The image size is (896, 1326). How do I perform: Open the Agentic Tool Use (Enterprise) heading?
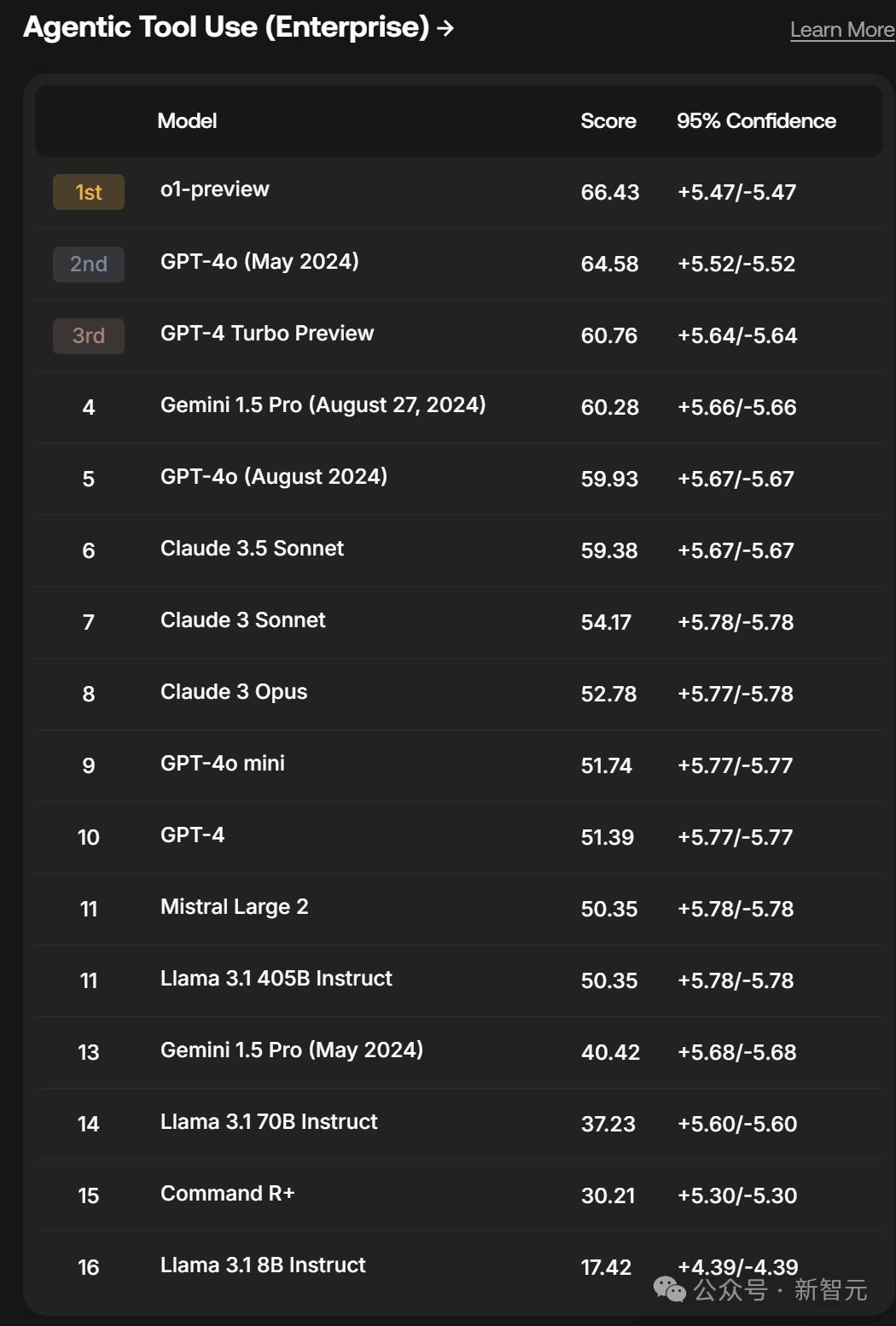pyautogui.click(x=226, y=27)
